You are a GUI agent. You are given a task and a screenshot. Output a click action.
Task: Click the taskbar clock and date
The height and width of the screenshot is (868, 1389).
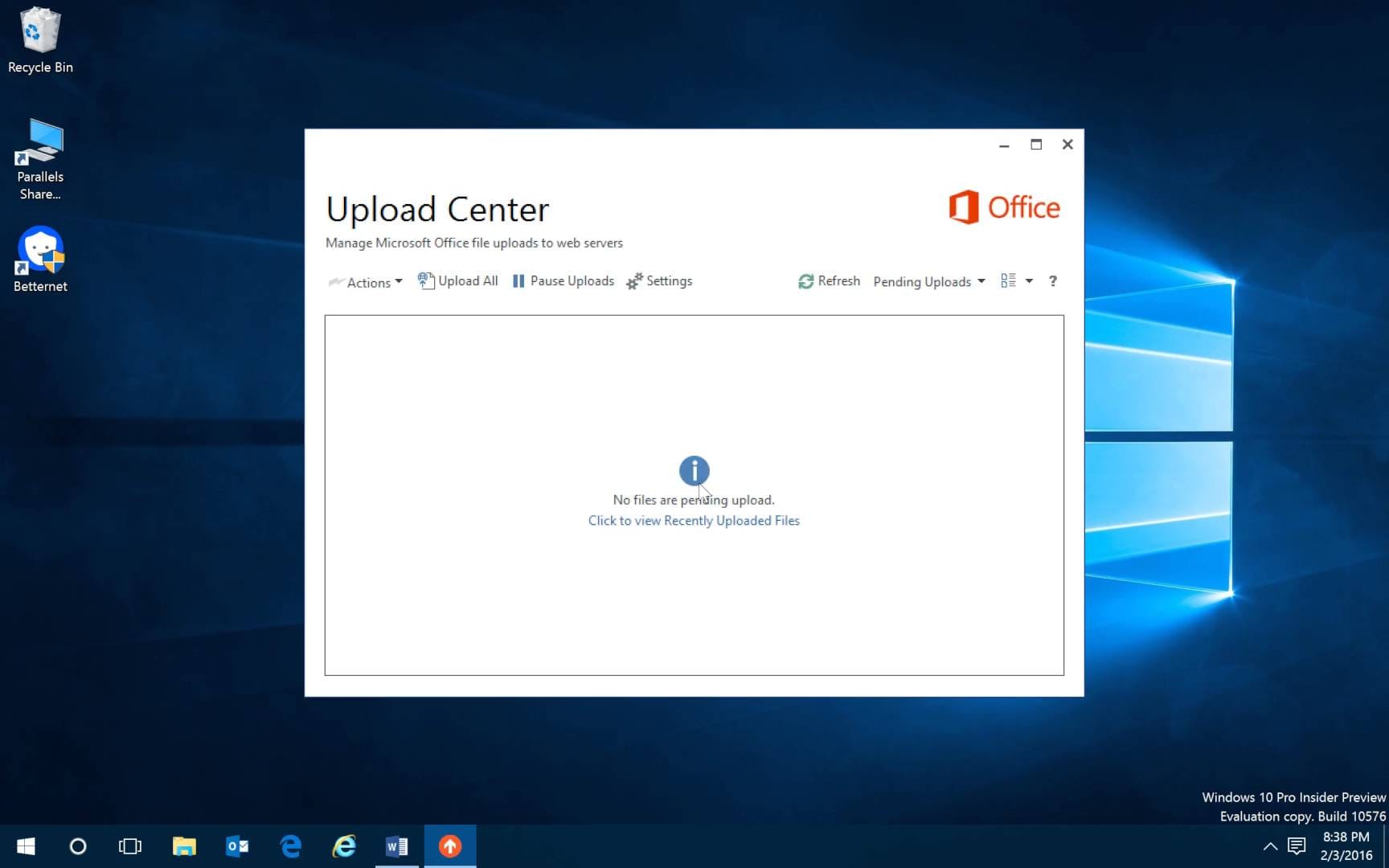click(x=1346, y=846)
